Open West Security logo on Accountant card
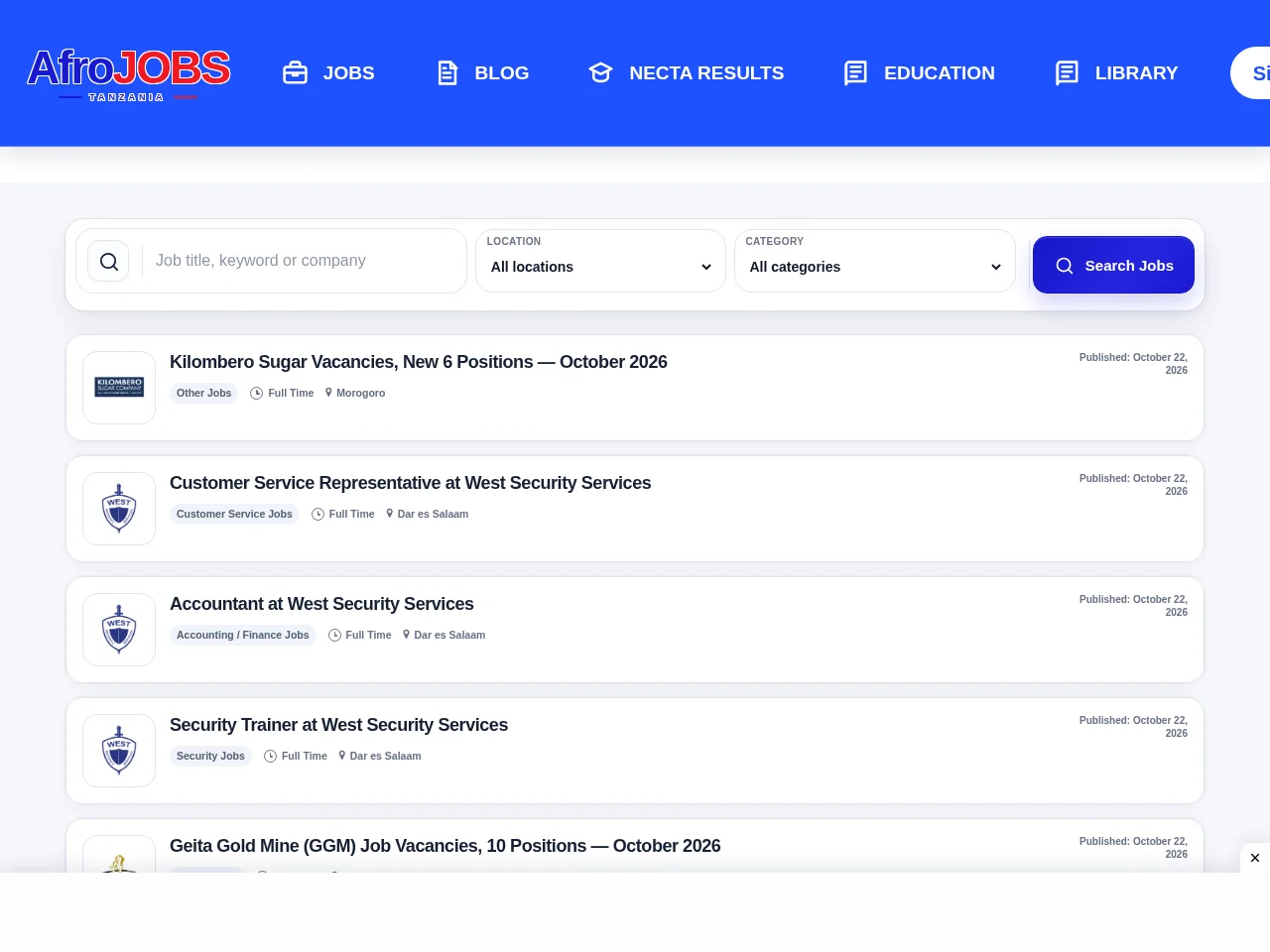This screenshot has height=952, width=1270. click(119, 630)
